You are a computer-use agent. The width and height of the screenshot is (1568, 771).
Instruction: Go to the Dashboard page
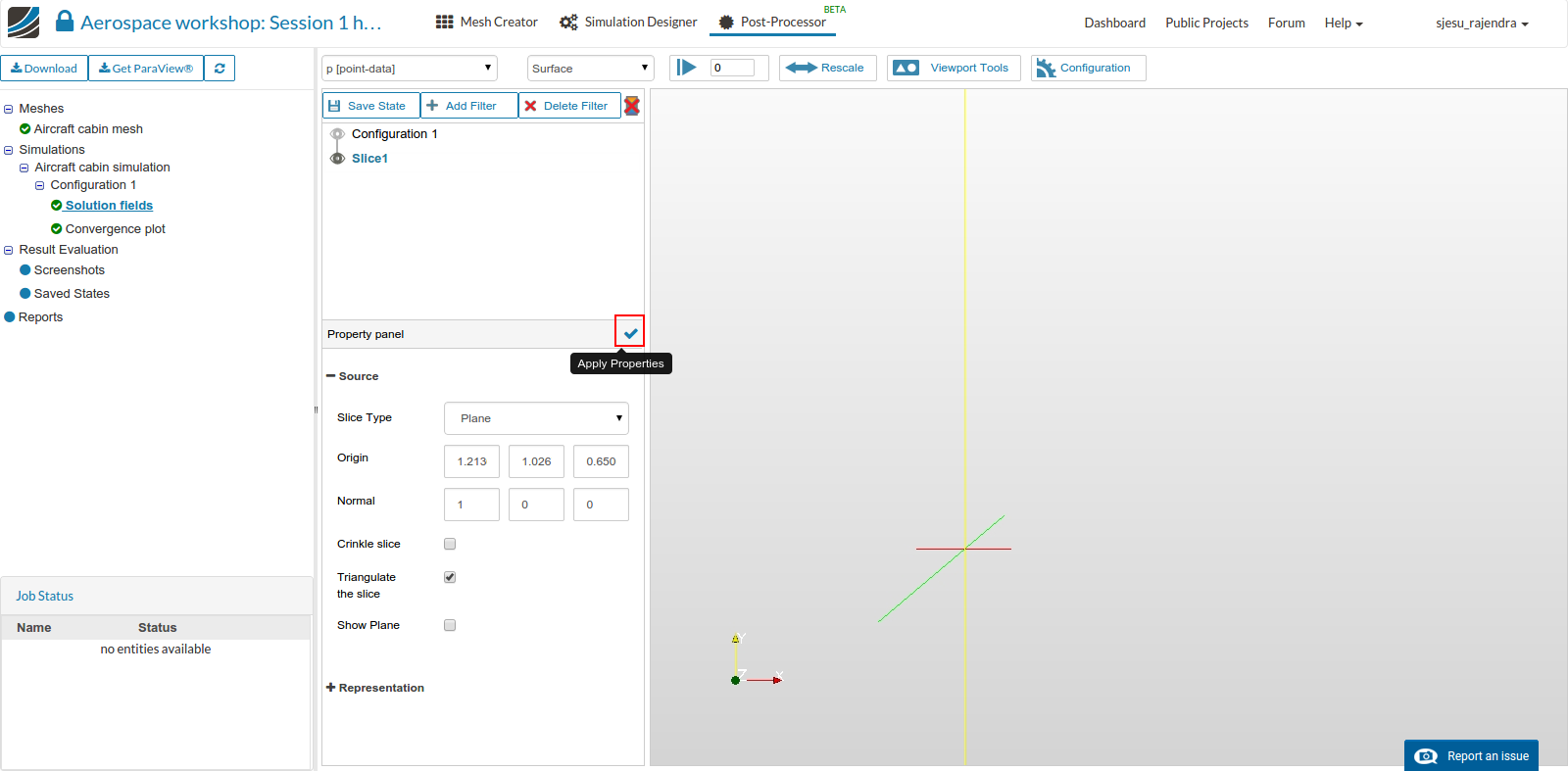pyautogui.click(x=1115, y=23)
